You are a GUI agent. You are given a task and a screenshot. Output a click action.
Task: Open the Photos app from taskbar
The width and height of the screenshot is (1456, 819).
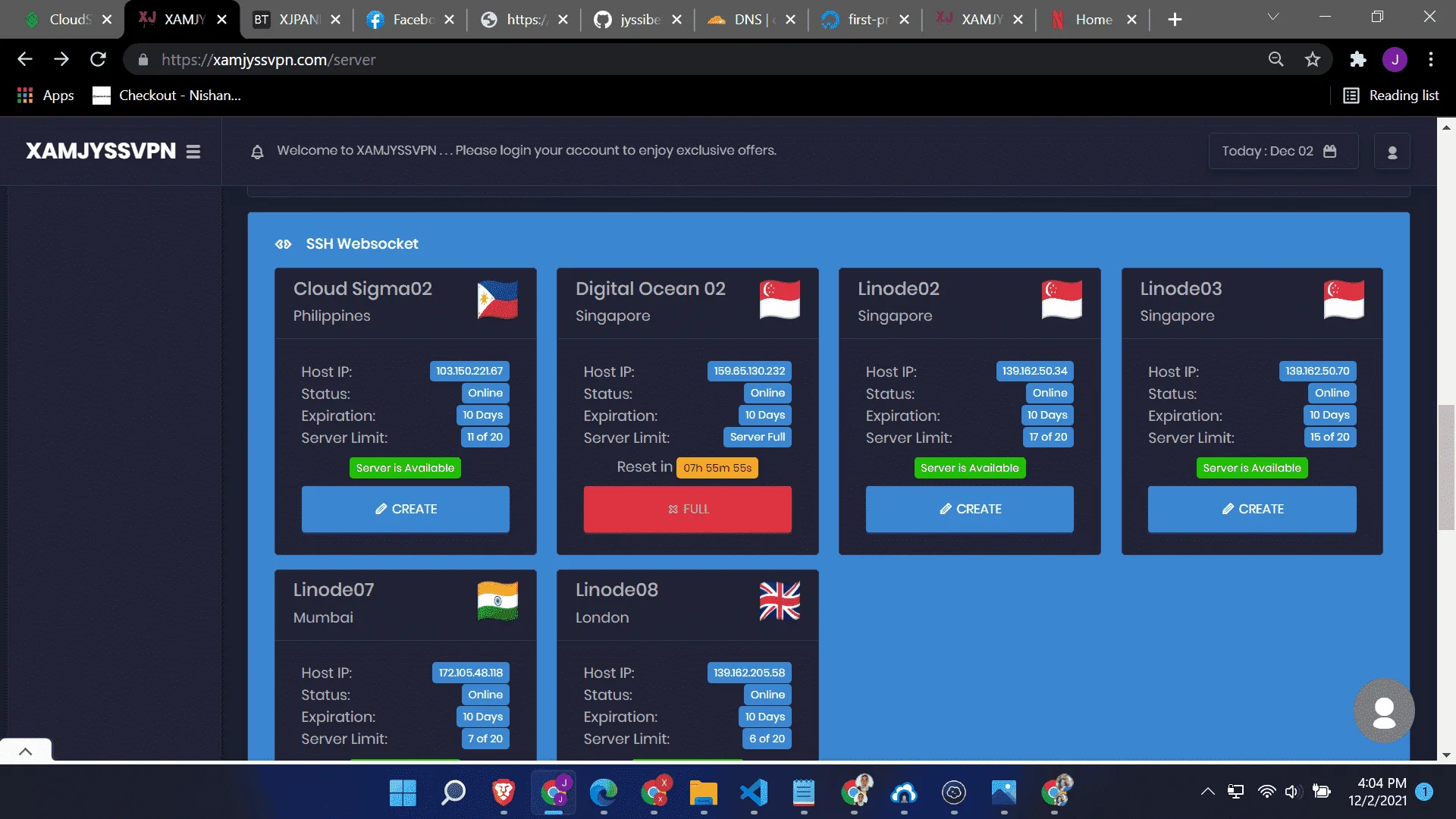point(1004,792)
